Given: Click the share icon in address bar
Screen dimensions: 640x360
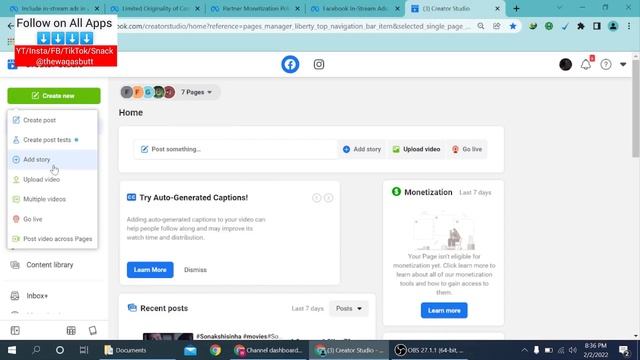Looking at the screenshot, I should point(496,26).
